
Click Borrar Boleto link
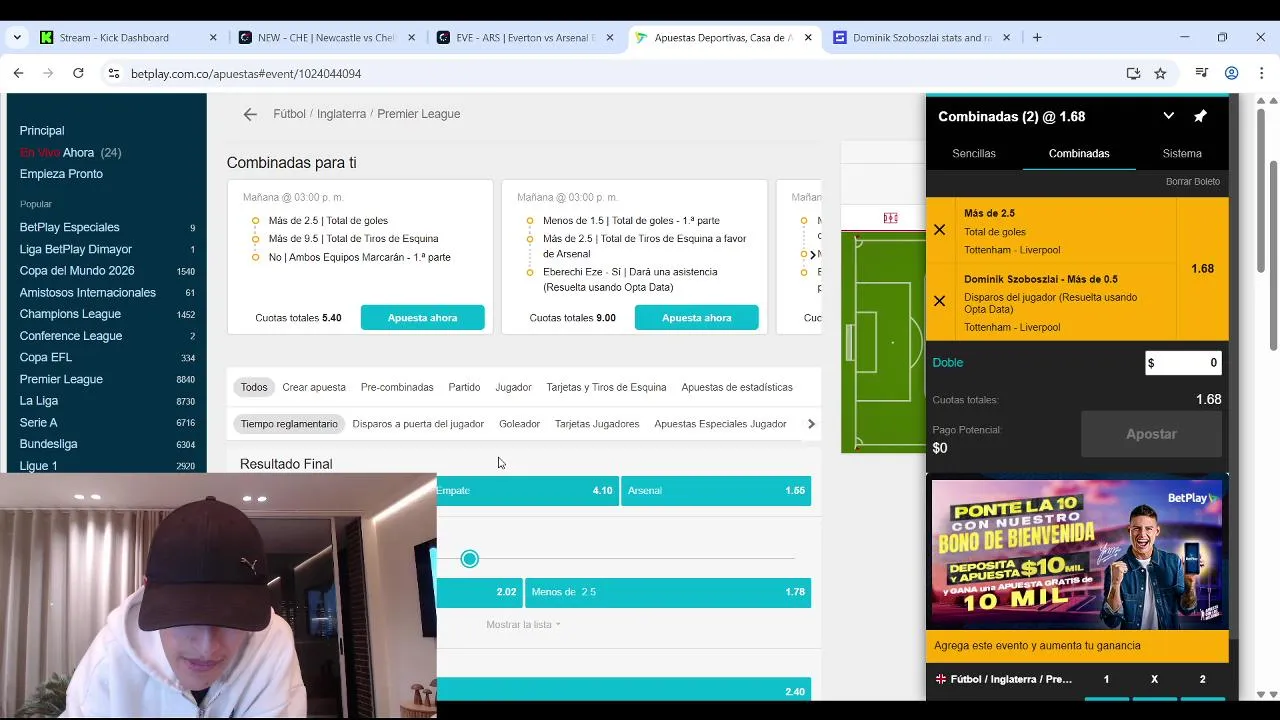1192,182
